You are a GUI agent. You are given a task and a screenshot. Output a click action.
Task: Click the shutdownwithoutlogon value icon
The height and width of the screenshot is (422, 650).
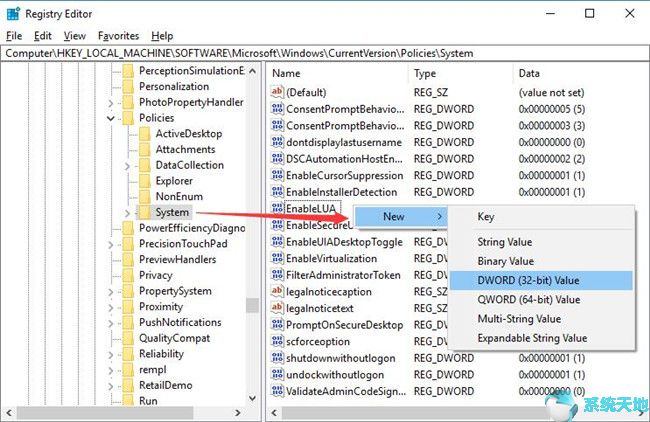(277, 359)
